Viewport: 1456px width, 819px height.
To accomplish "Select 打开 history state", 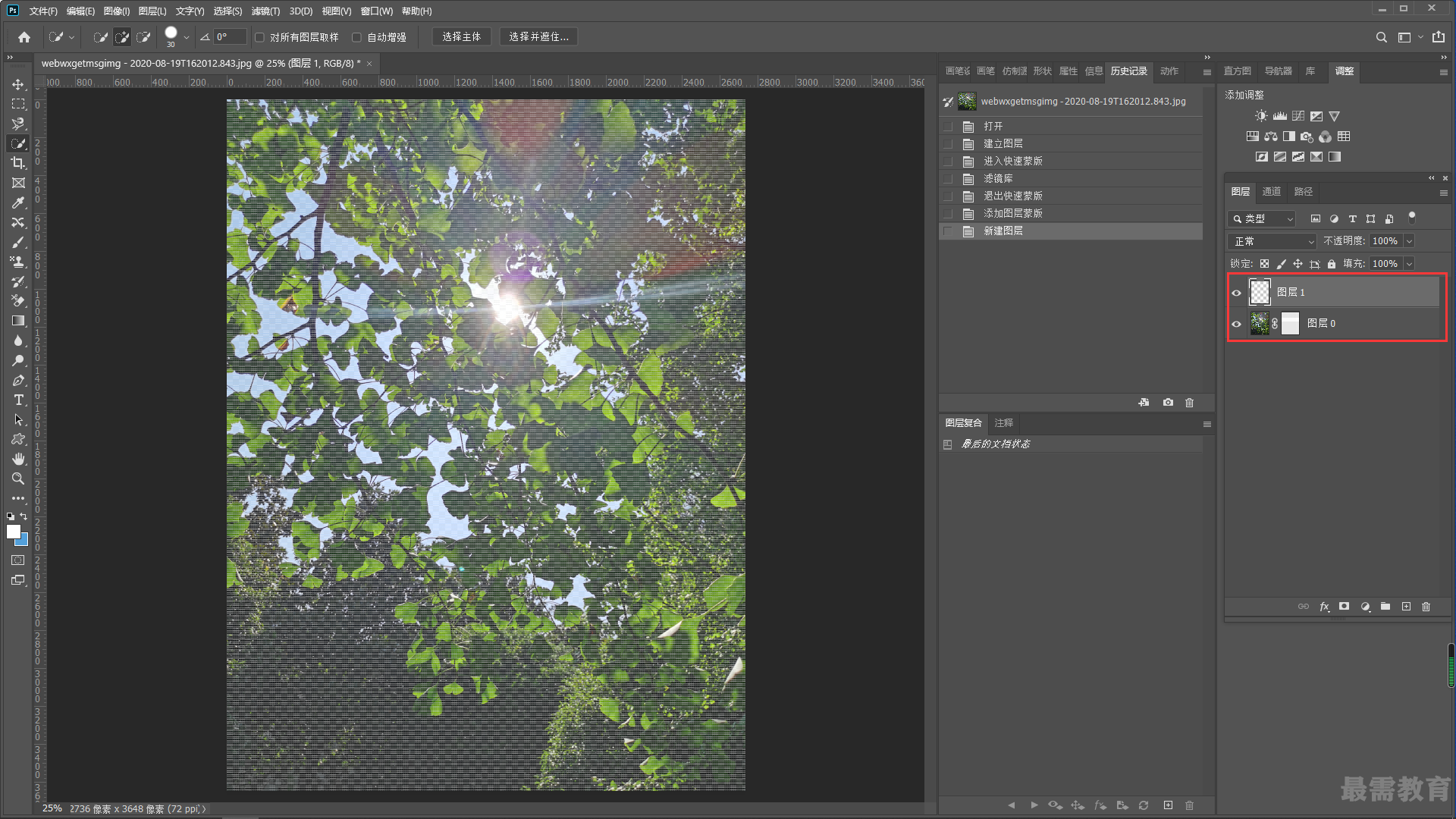I will (x=1071, y=127).
